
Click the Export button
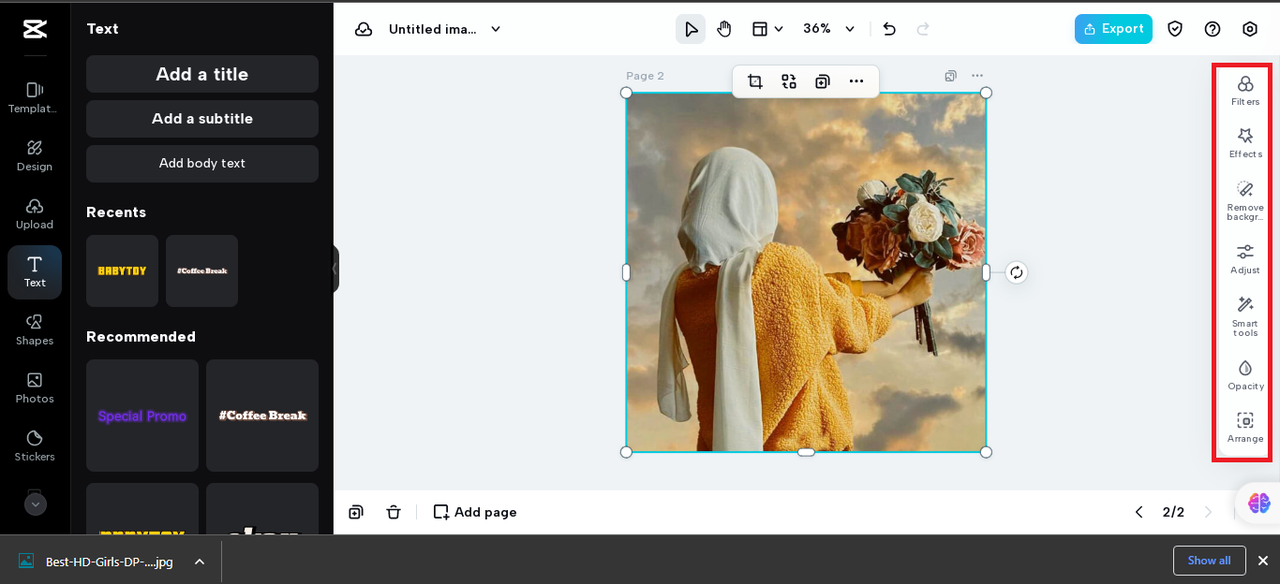click(x=1113, y=29)
